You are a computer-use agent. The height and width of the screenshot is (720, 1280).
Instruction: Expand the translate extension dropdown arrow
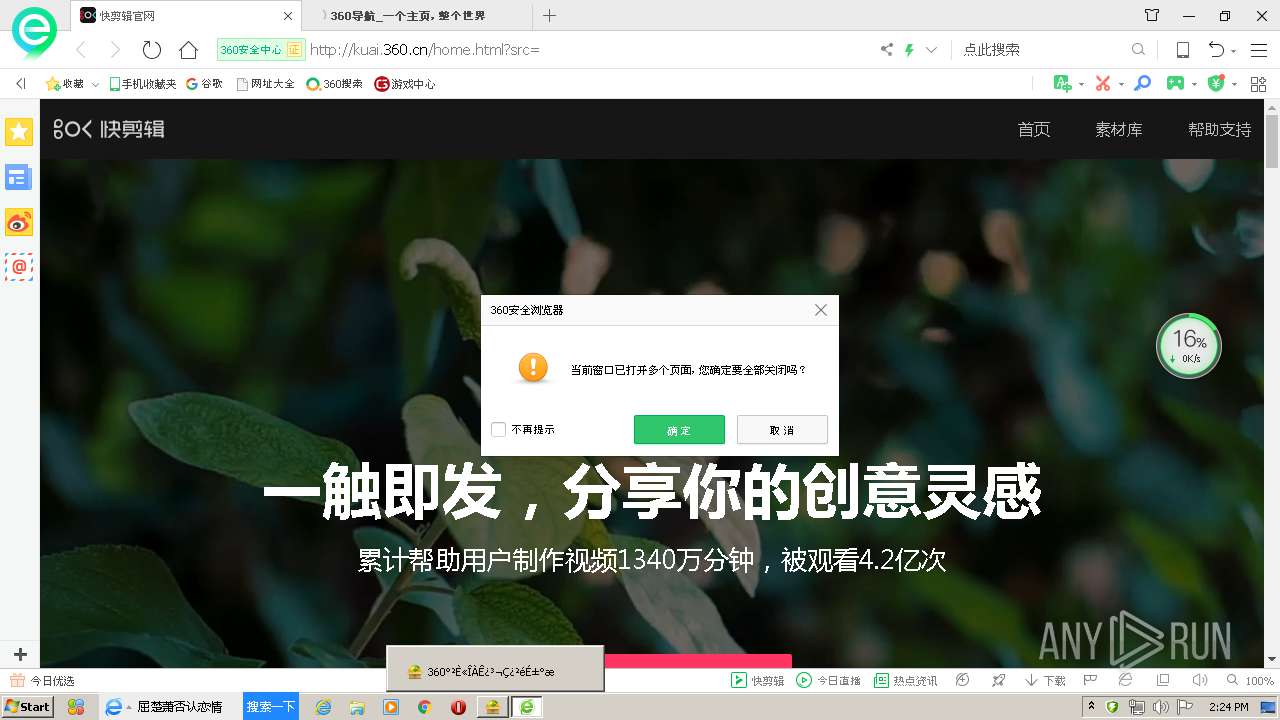pos(1081,85)
